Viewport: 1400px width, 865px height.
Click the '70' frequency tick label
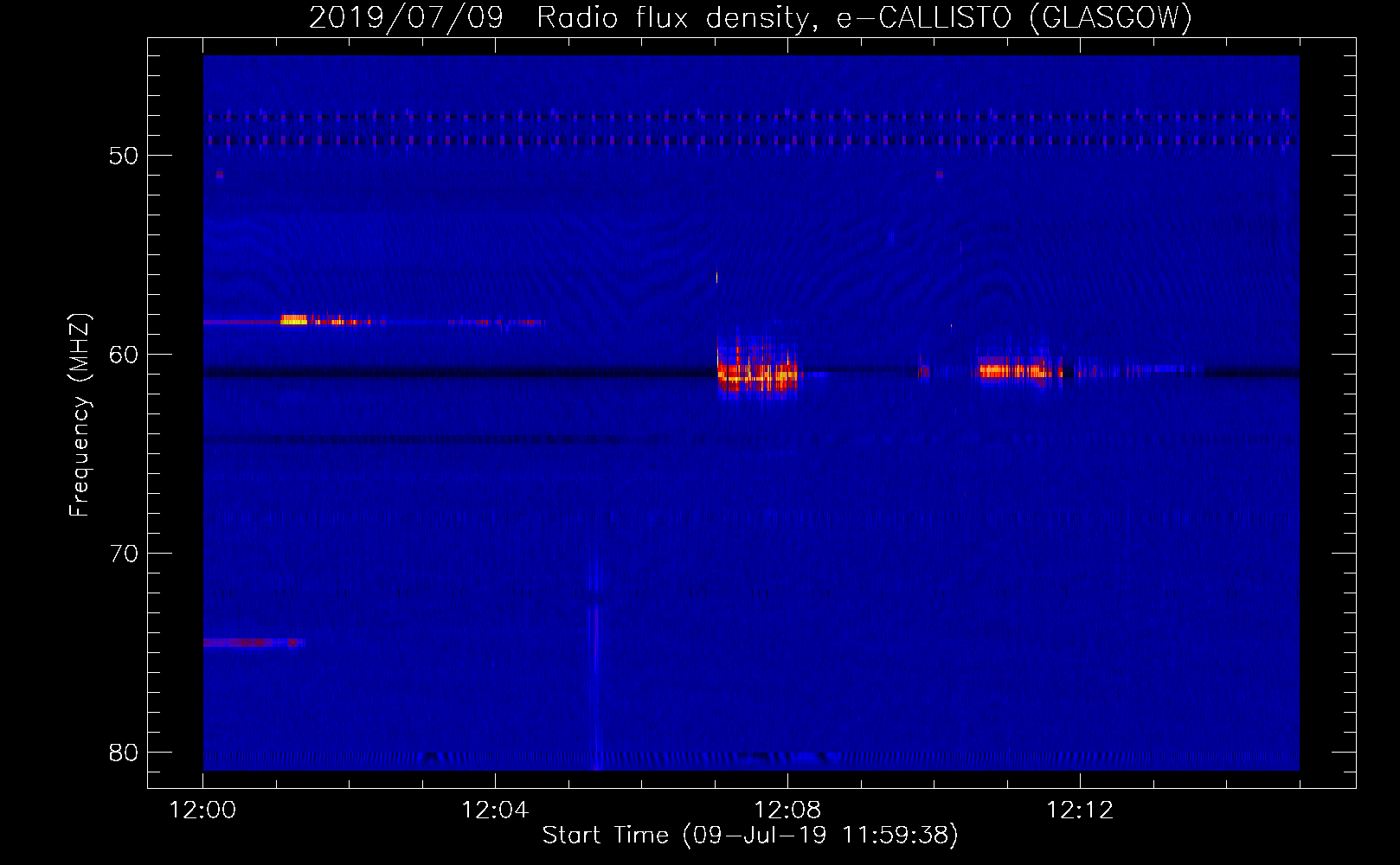[124, 554]
